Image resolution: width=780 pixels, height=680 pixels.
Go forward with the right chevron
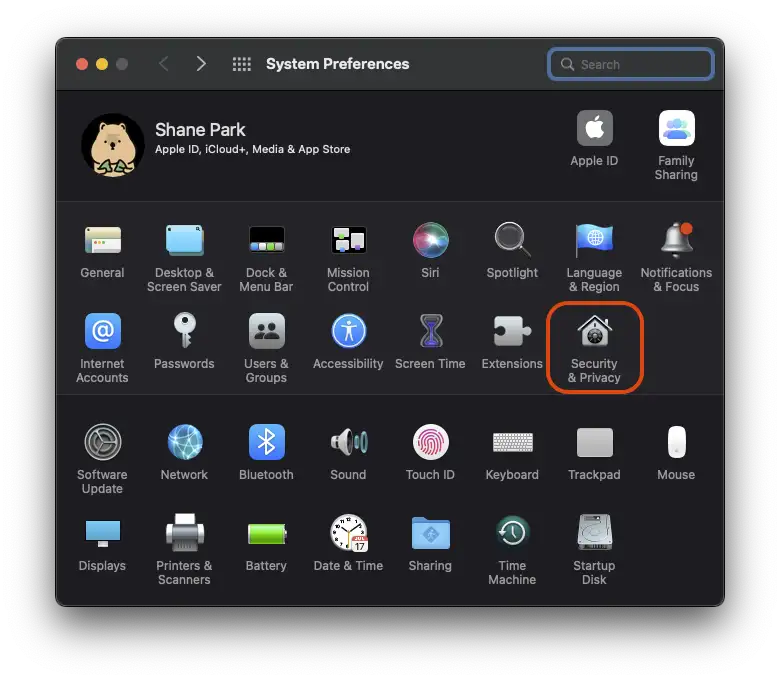point(201,64)
